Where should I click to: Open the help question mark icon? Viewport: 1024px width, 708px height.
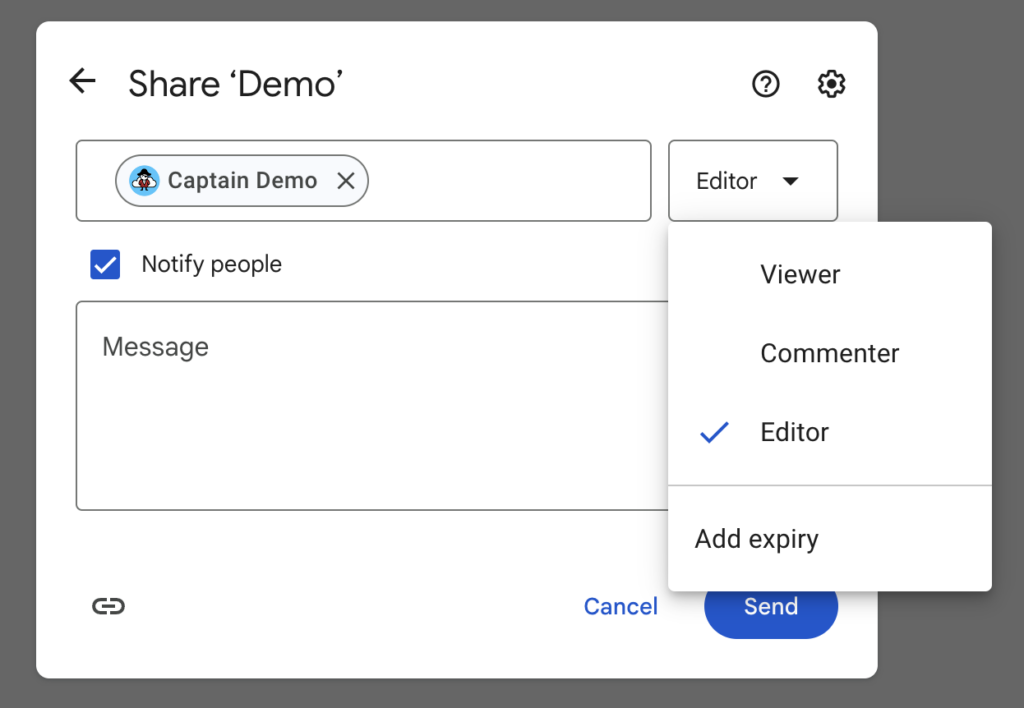tap(765, 84)
